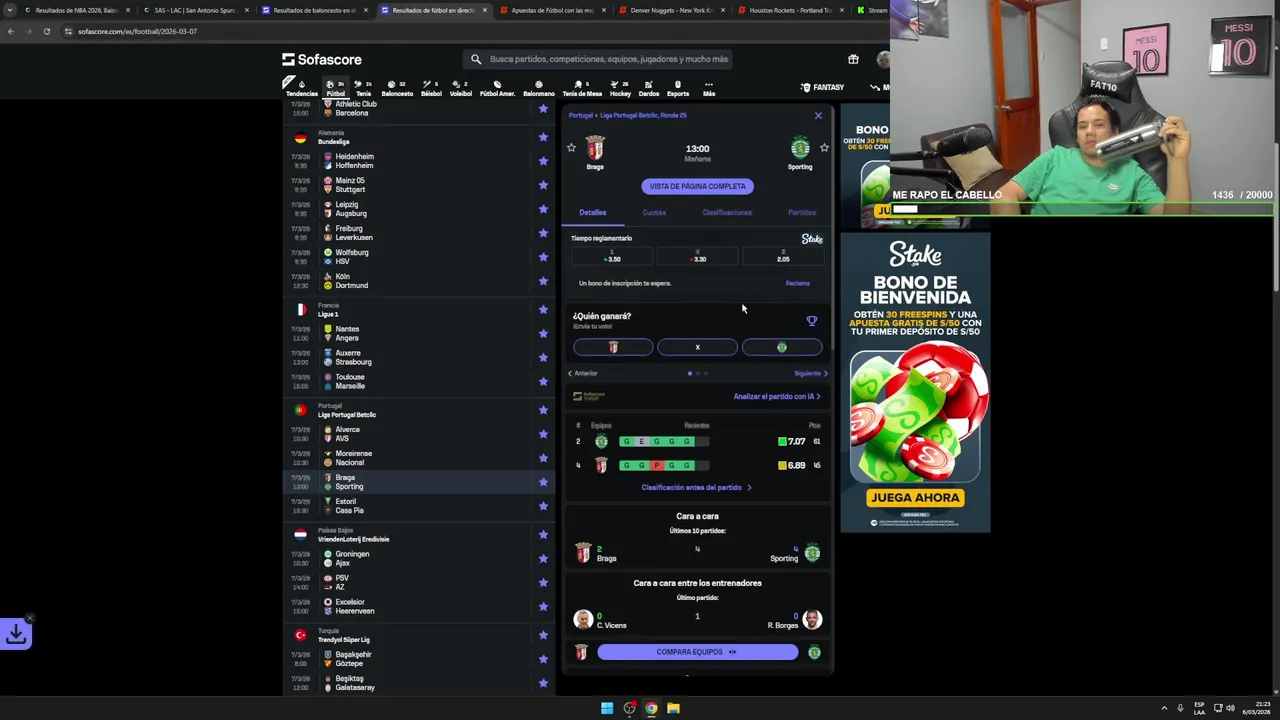Click the gift box icon in header
Screen dimensions: 1280x720
(x=853, y=59)
